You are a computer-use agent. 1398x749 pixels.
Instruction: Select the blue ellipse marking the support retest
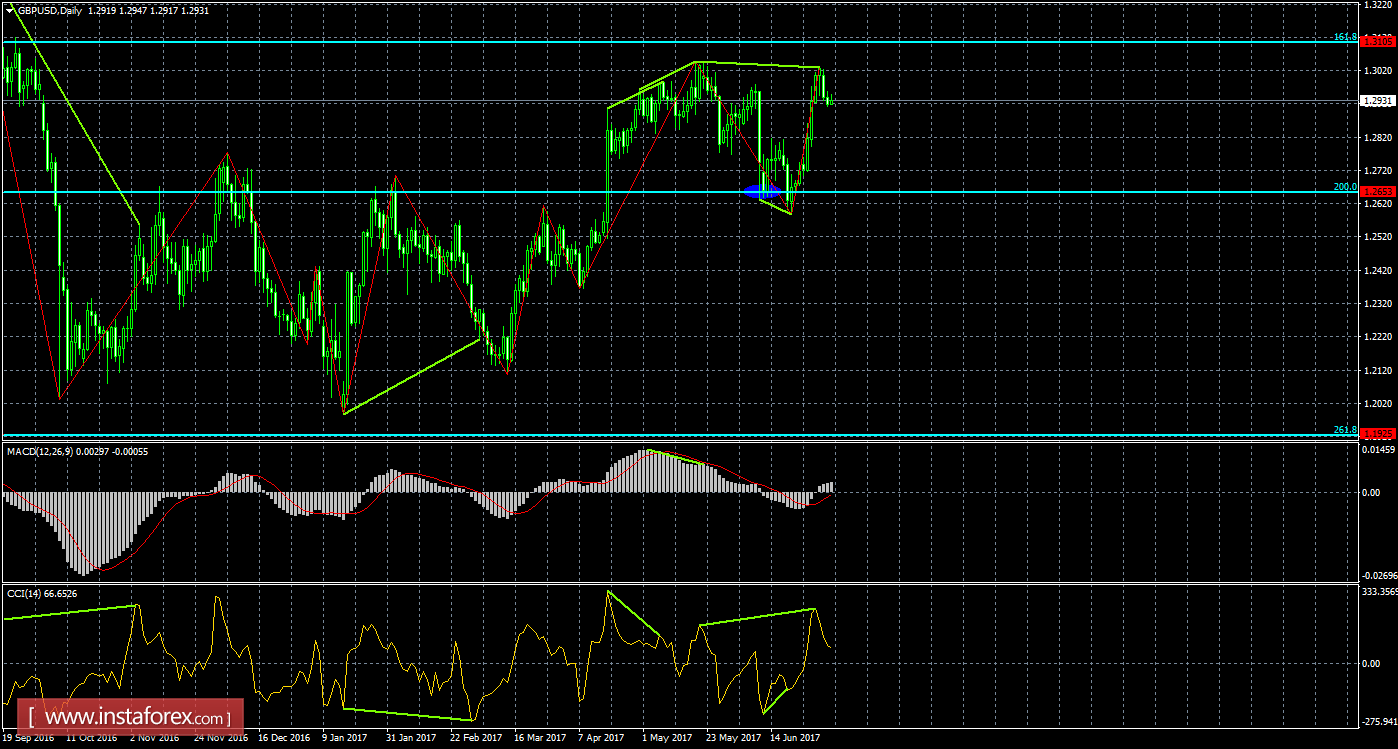[x=765, y=191]
